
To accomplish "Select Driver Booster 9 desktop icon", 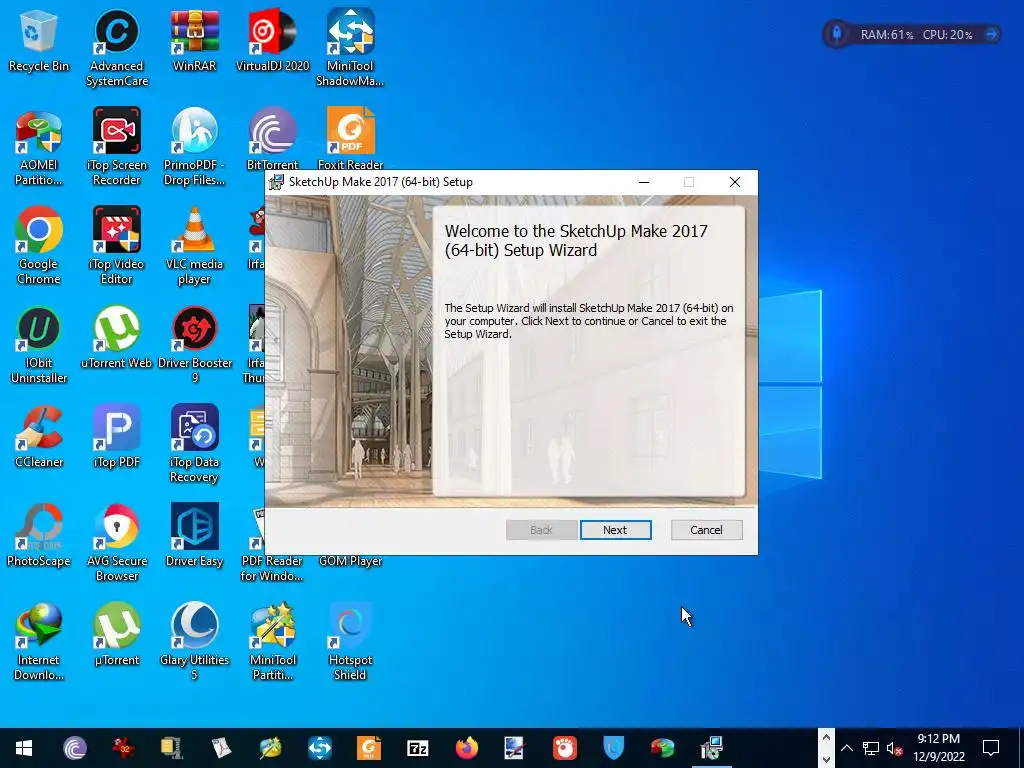I will 195,346.
